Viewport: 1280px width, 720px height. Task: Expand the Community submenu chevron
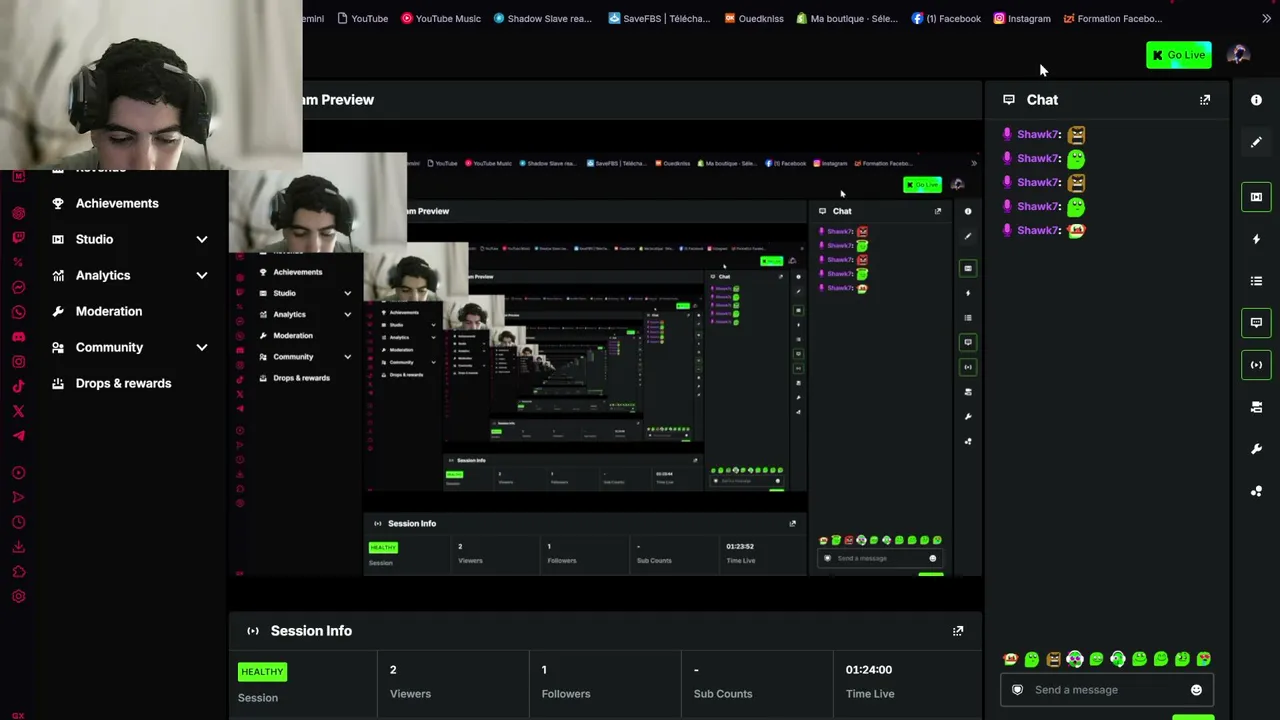coord(202,347)
